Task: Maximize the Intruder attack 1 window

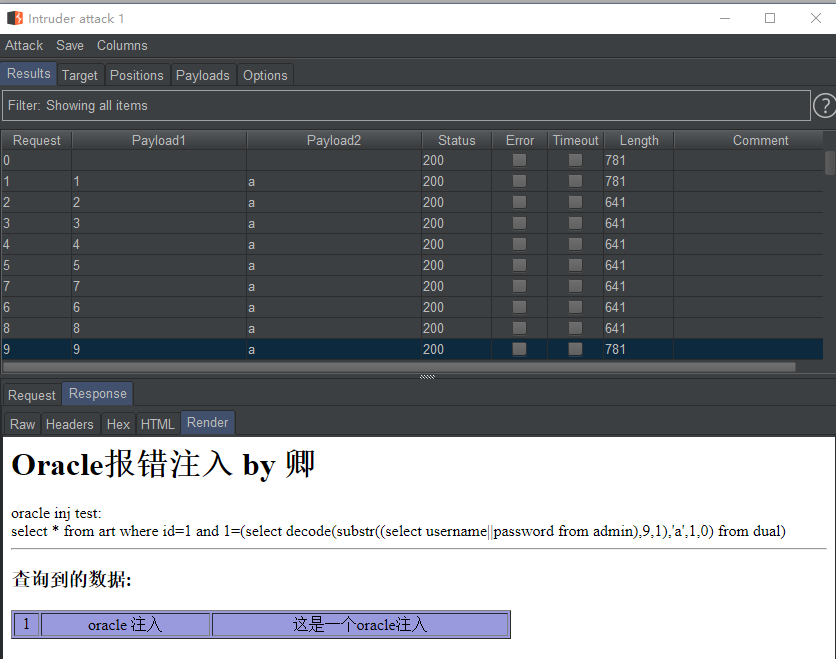Action: click(x=770, y=18)
